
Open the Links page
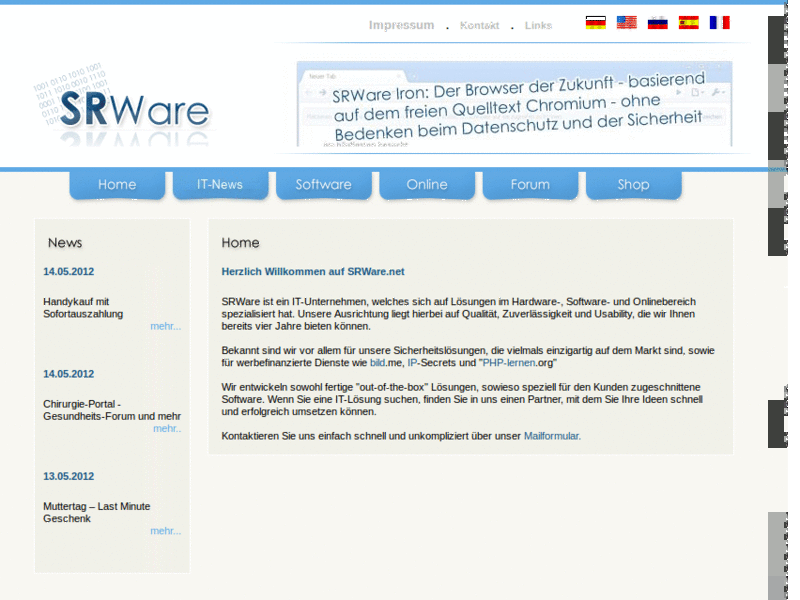(538, 25)
